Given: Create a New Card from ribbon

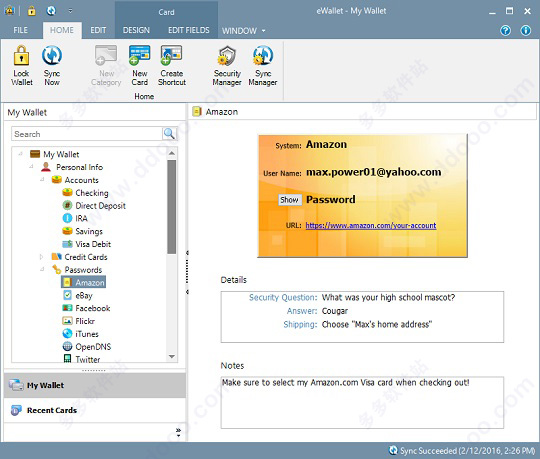Looking at the screenshot, I should pos(139,65).
